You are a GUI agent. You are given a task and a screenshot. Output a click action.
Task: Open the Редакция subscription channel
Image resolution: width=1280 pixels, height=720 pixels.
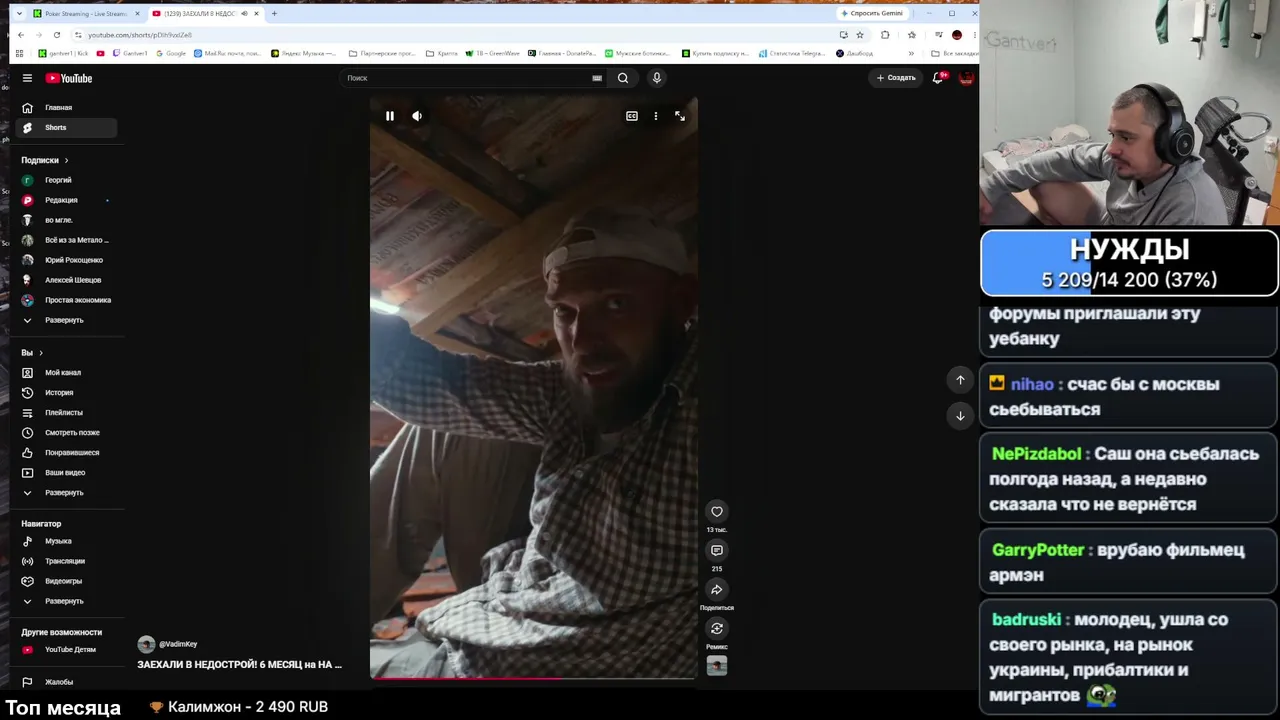click(x=66, y=200)
